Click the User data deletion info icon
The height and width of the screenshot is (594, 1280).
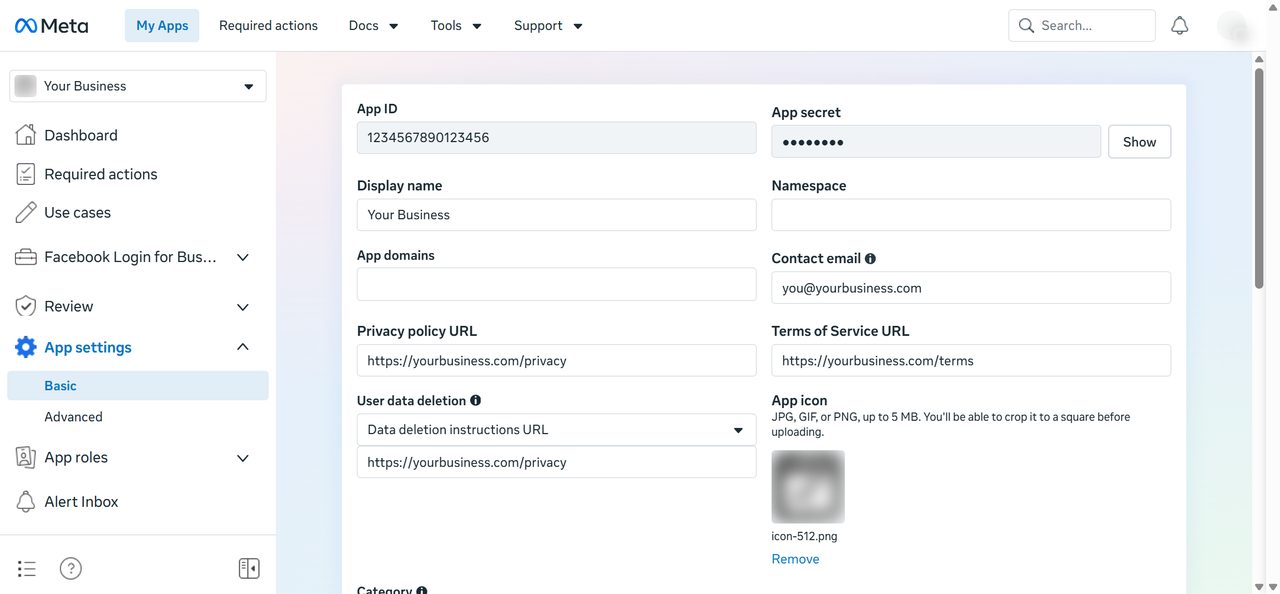point(475,400)
